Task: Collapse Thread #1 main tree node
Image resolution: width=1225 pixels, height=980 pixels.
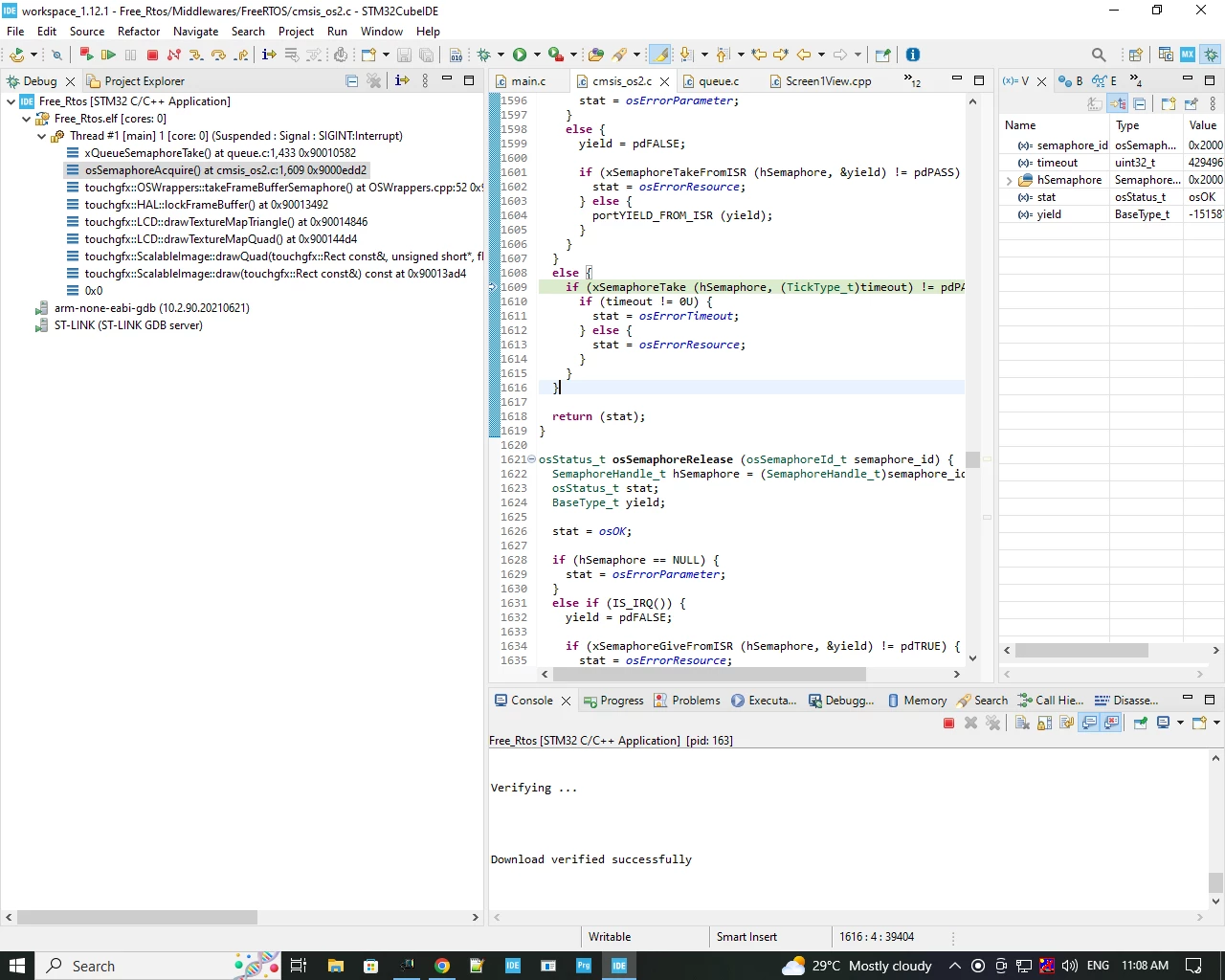Action: 41,136
